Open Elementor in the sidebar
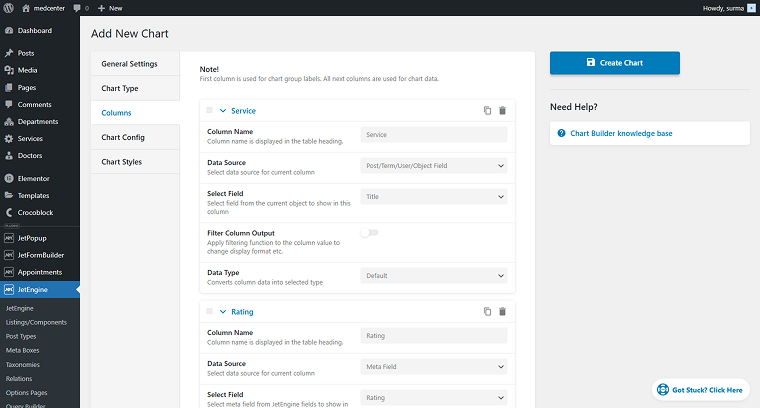The width and height of the screenshot is (760, 408). 40,178
